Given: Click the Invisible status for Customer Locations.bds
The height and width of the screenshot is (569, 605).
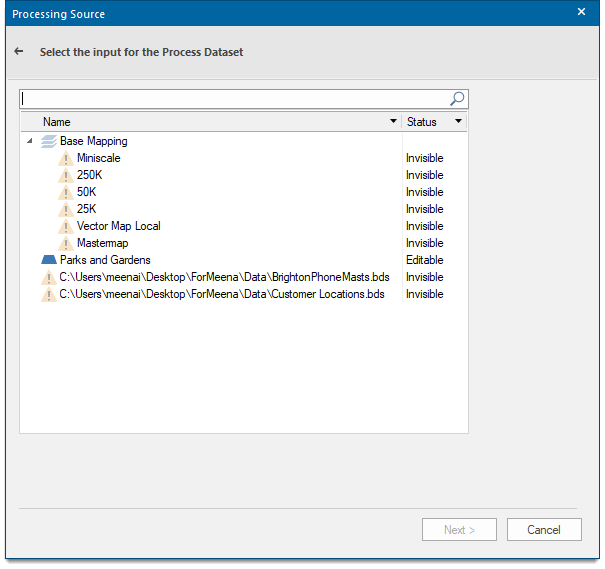Looking at the screenshot, I should tap(424, 294).
